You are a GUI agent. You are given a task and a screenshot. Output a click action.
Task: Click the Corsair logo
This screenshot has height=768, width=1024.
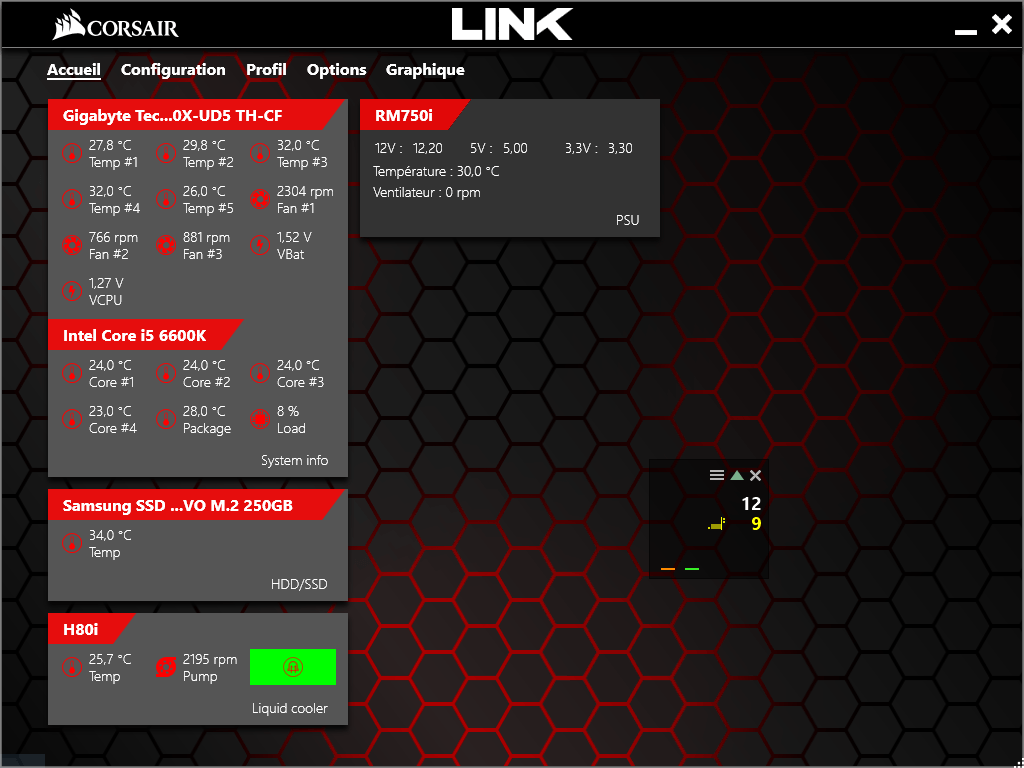[x=116, y=27]
